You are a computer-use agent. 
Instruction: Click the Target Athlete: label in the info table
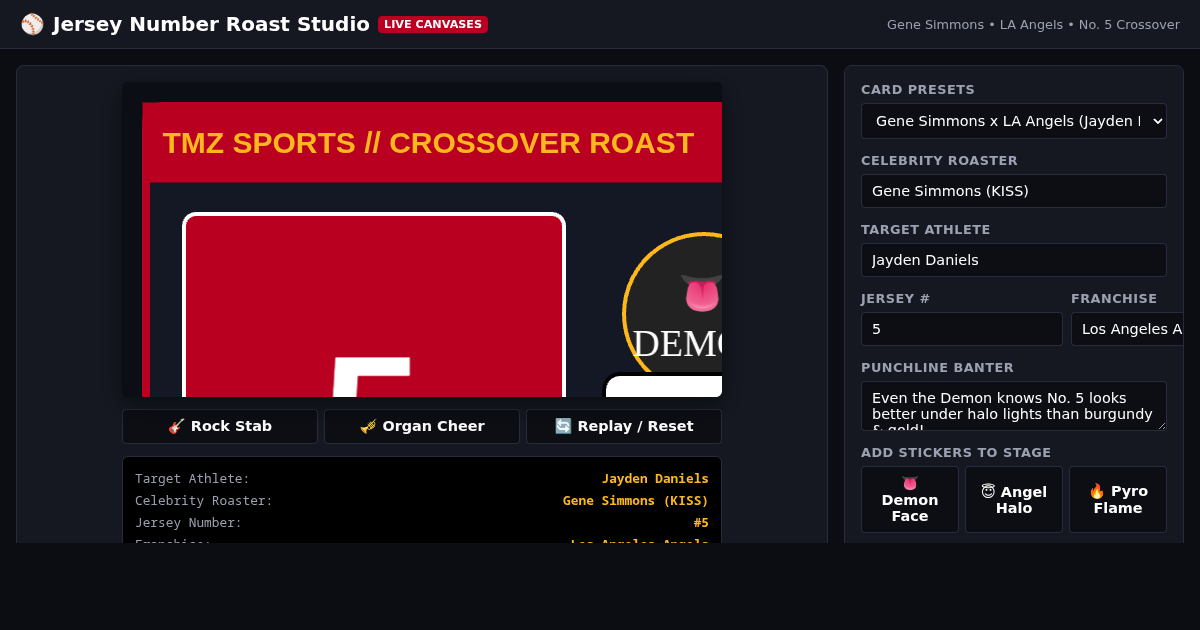click(192, 479)
